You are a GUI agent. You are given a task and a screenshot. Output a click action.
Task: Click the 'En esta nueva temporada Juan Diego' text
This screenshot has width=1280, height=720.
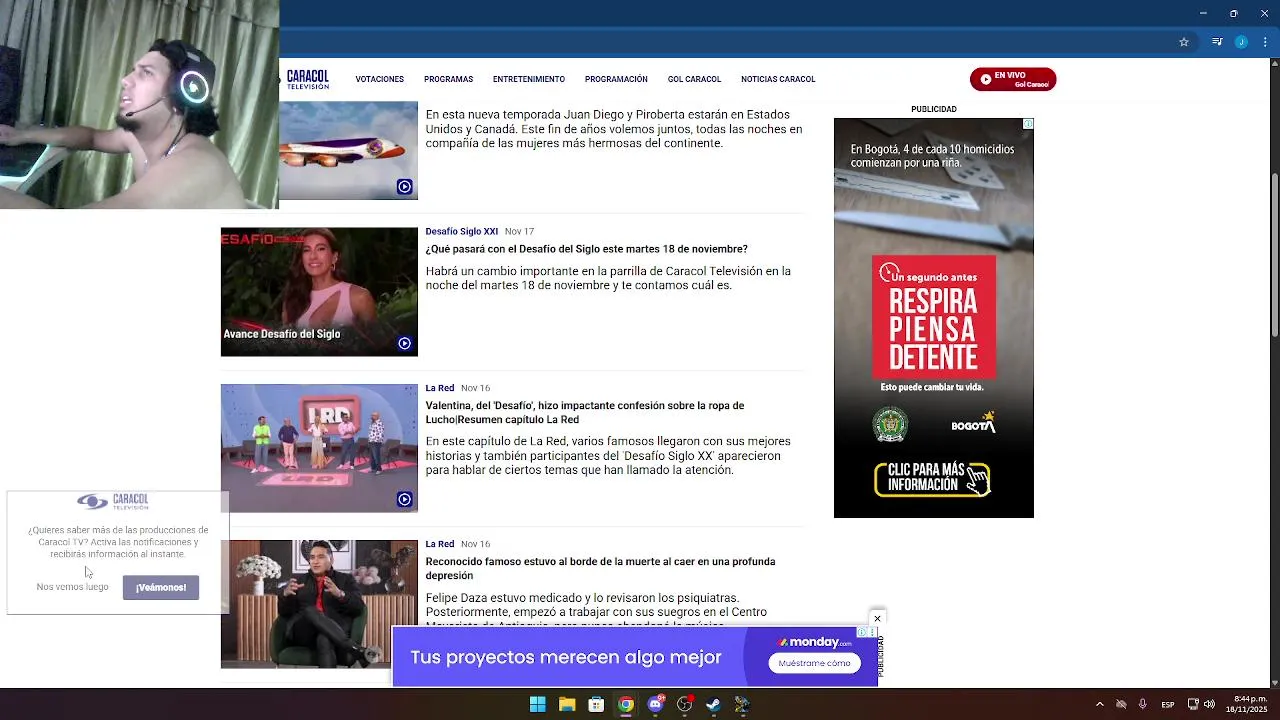(614, 129)
